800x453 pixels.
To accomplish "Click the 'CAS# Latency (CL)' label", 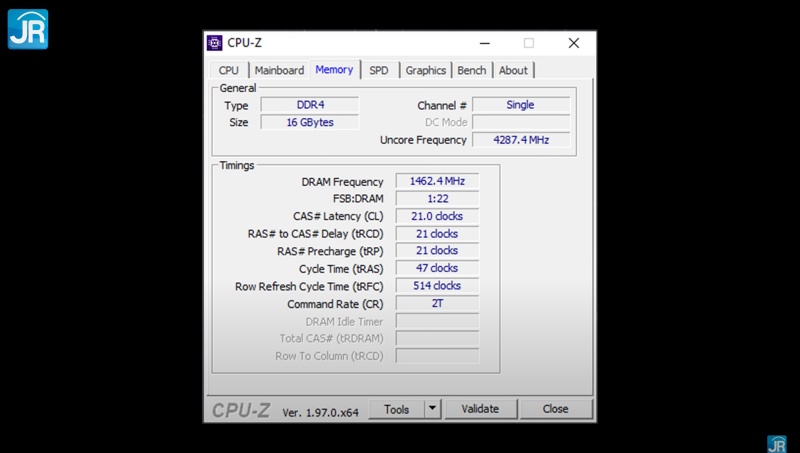I will (x=338, y=216).
